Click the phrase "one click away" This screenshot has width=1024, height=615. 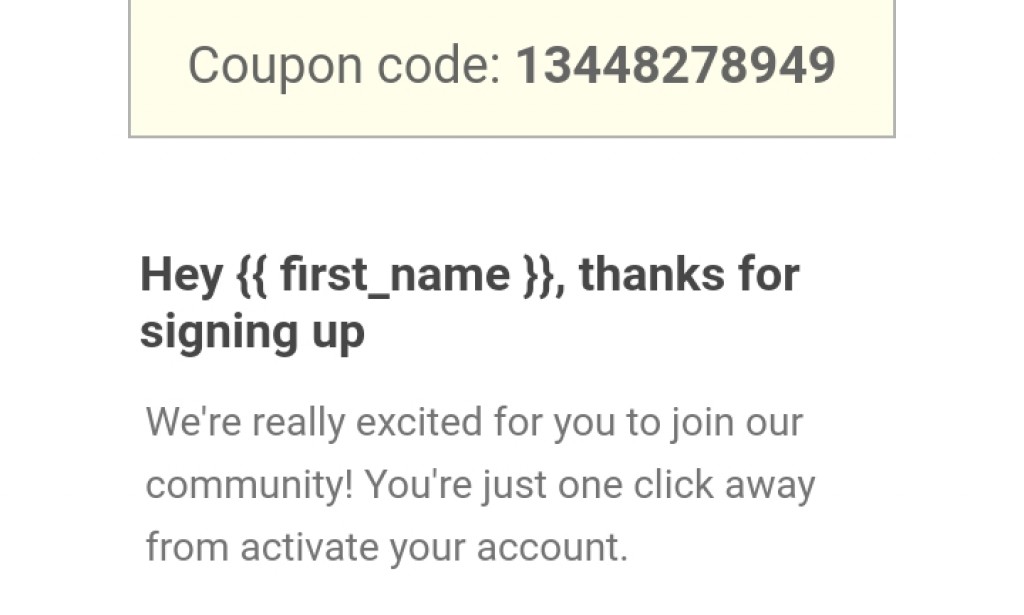pyautogui.click(x=686, y=486)
